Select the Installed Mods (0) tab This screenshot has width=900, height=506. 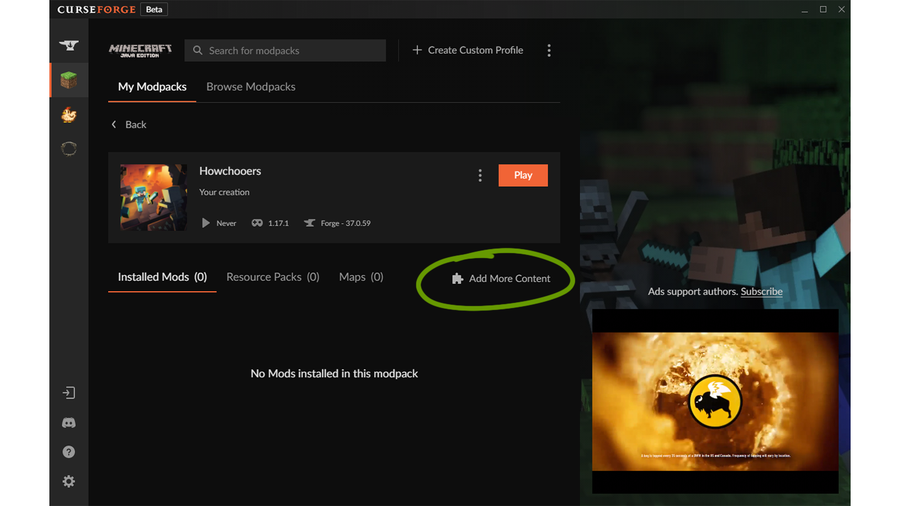(x=162, y=277)
